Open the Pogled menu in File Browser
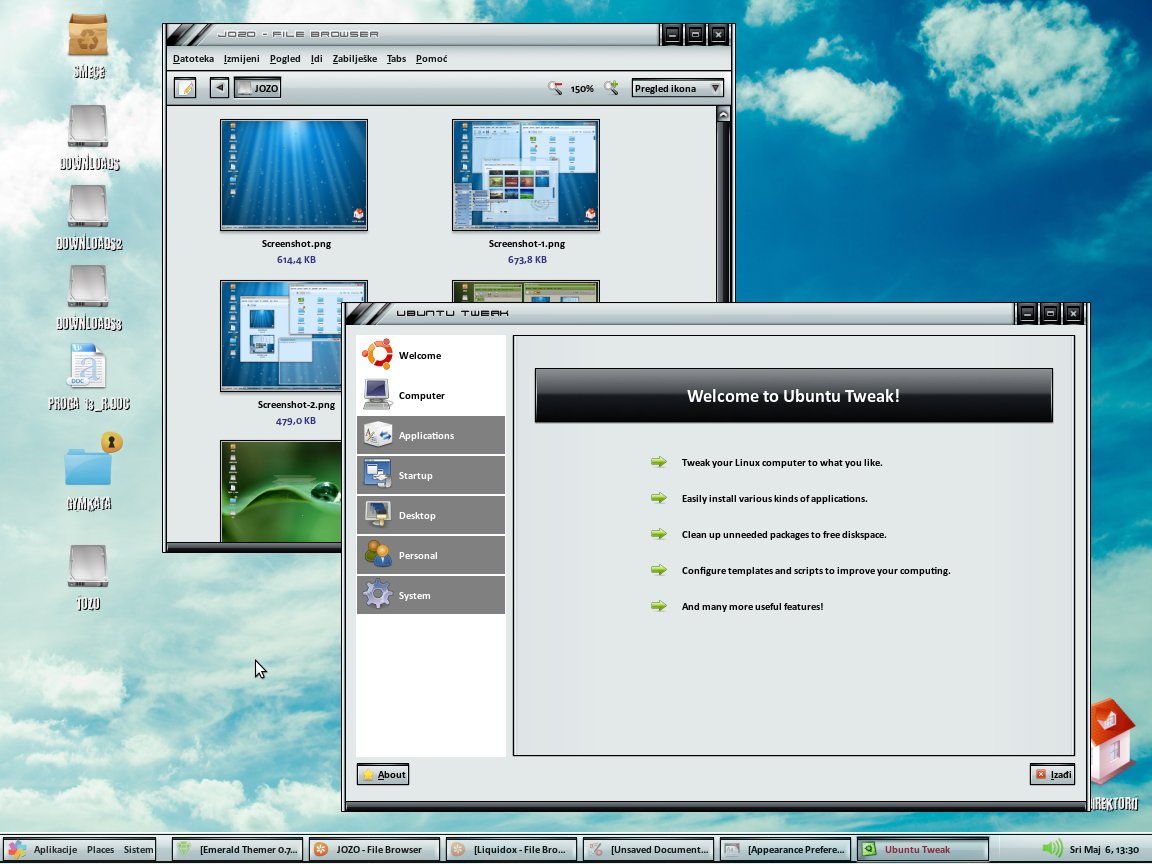This screenshot has width=1152, height=864. (285, 59)
